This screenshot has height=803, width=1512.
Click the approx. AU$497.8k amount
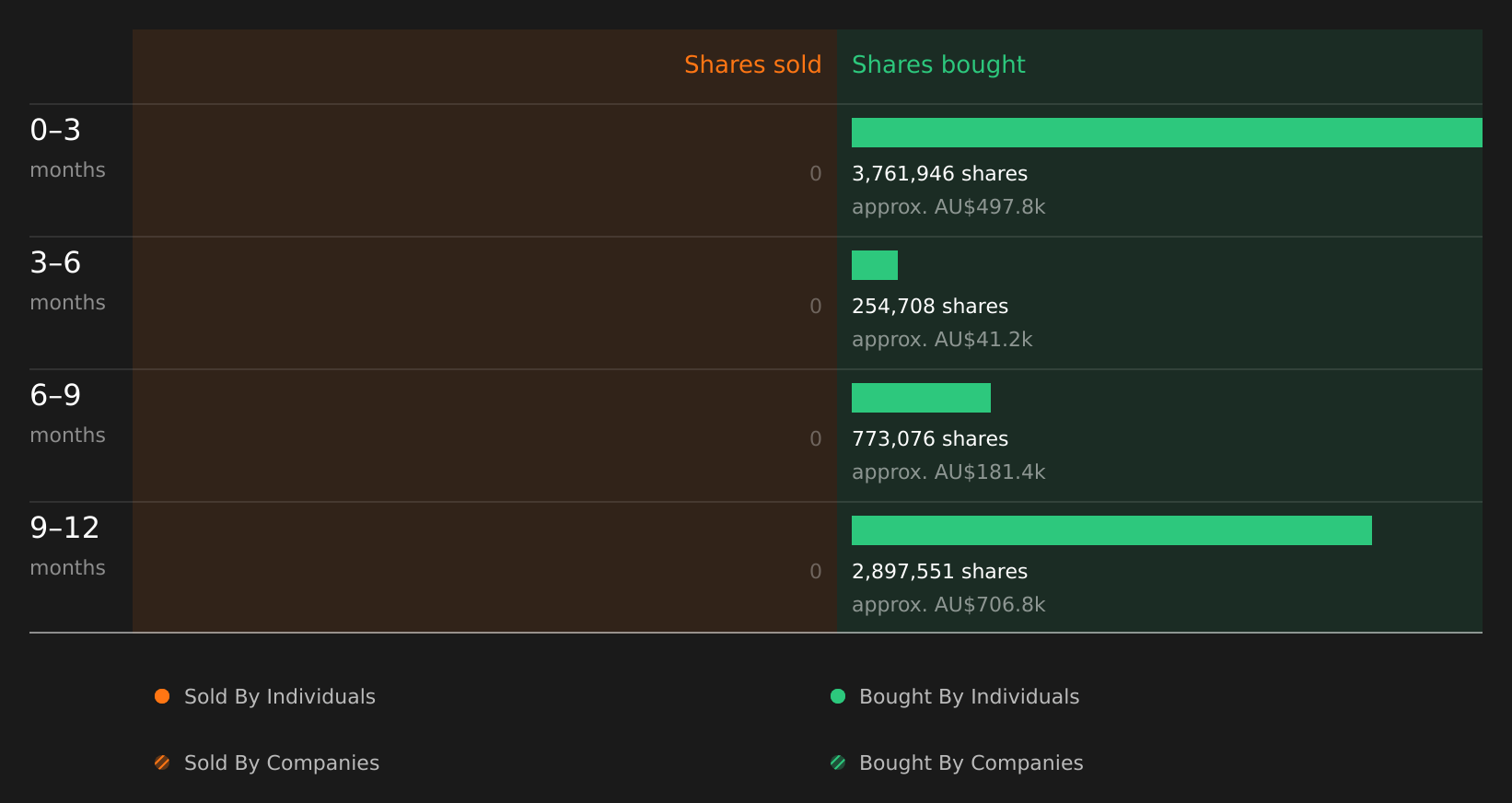tap(948, 206)
